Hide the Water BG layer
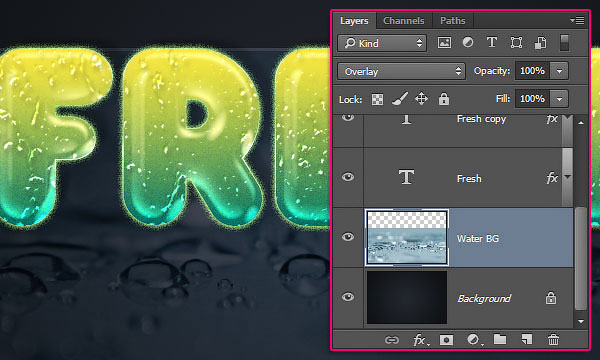 coord(348,237)
